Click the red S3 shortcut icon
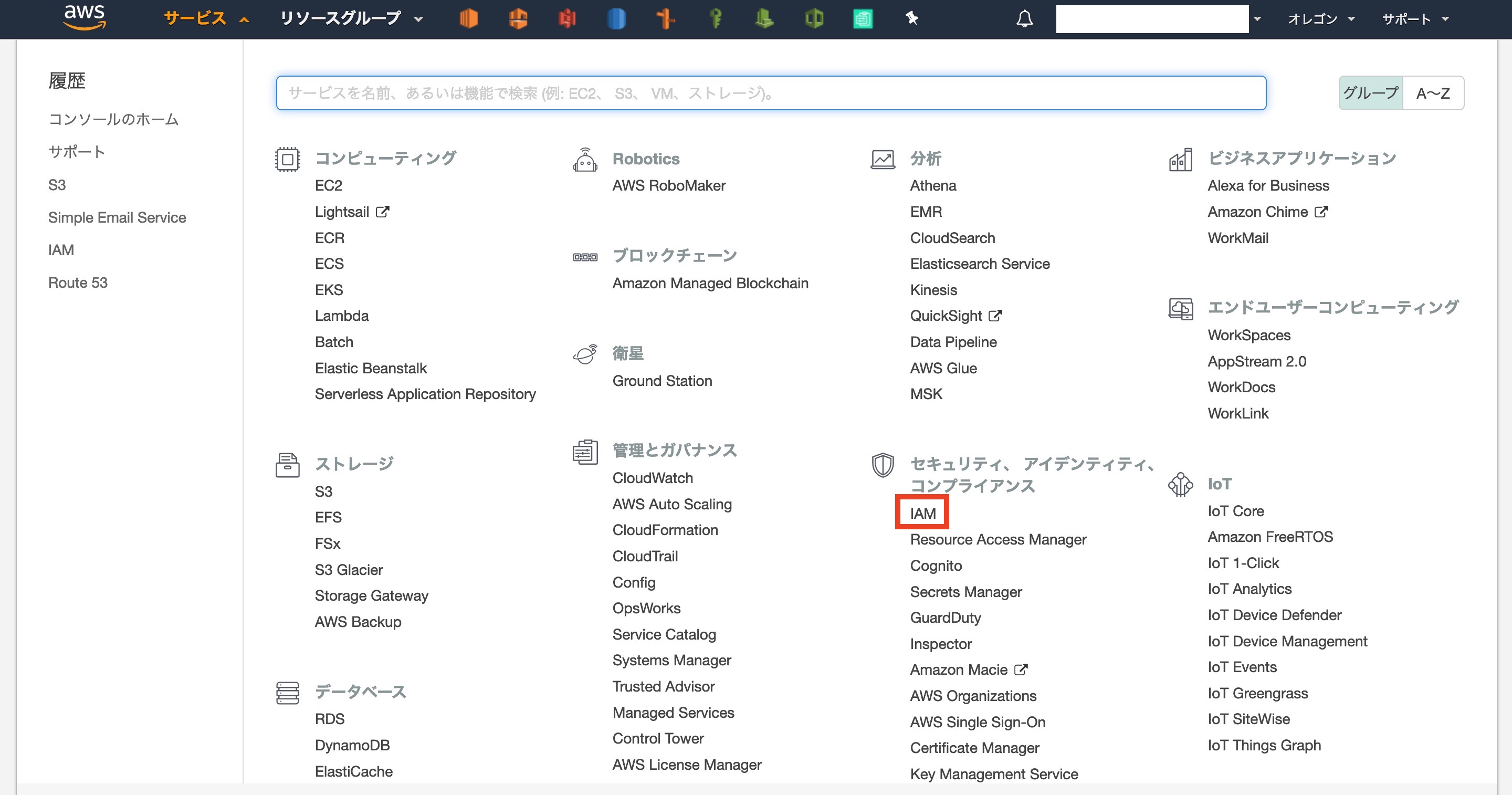The height and width of the screenshot is (795, 1512). coord(566,19)
